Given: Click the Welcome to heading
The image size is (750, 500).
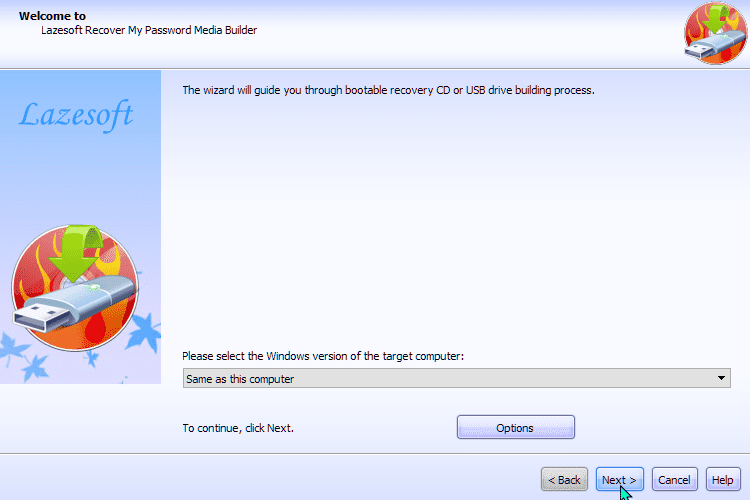Looking at the screenshot, I should click(53, 16).
